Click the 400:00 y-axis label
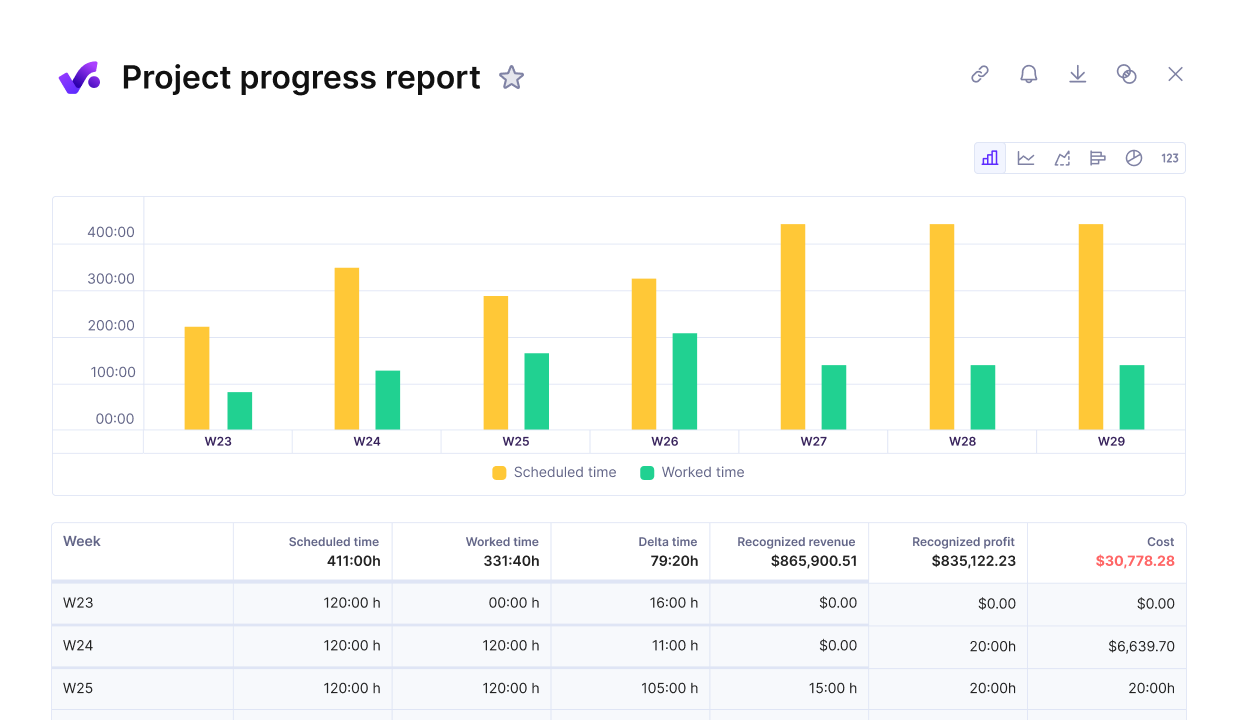This screenshot has height=720, width=1240. (111, 232)
